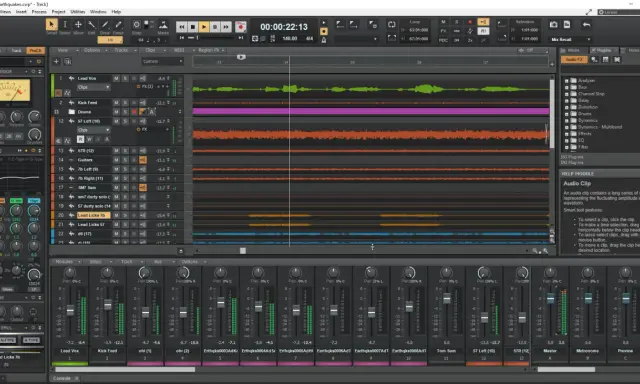
Task: Choose the Erase tool
Action: coord(118,25)
